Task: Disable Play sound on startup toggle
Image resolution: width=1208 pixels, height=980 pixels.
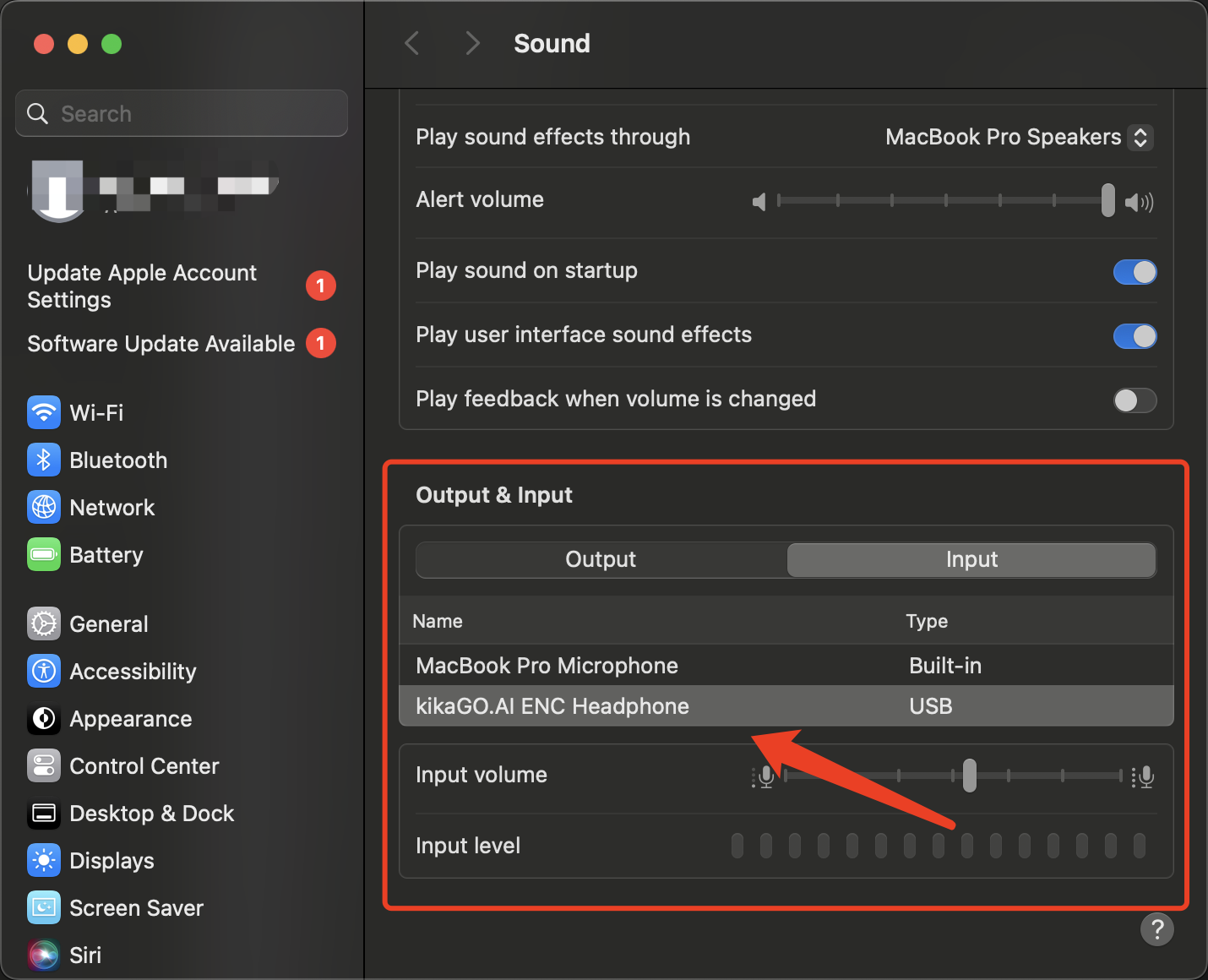Action: [x=1135, y=272]
